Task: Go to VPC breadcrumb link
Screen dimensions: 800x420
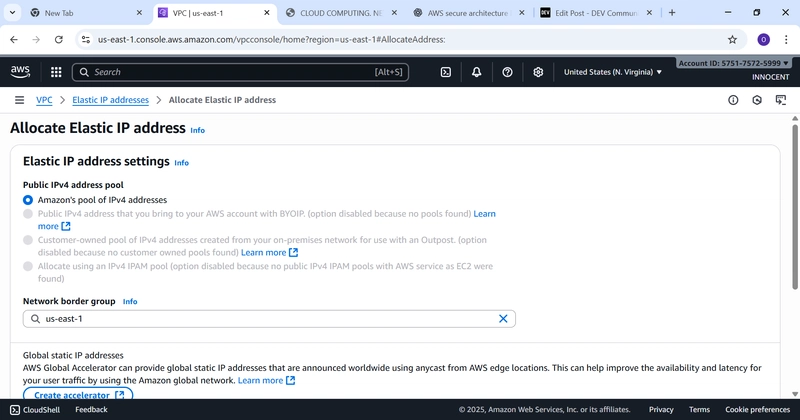Action: (x=44, y=100)
